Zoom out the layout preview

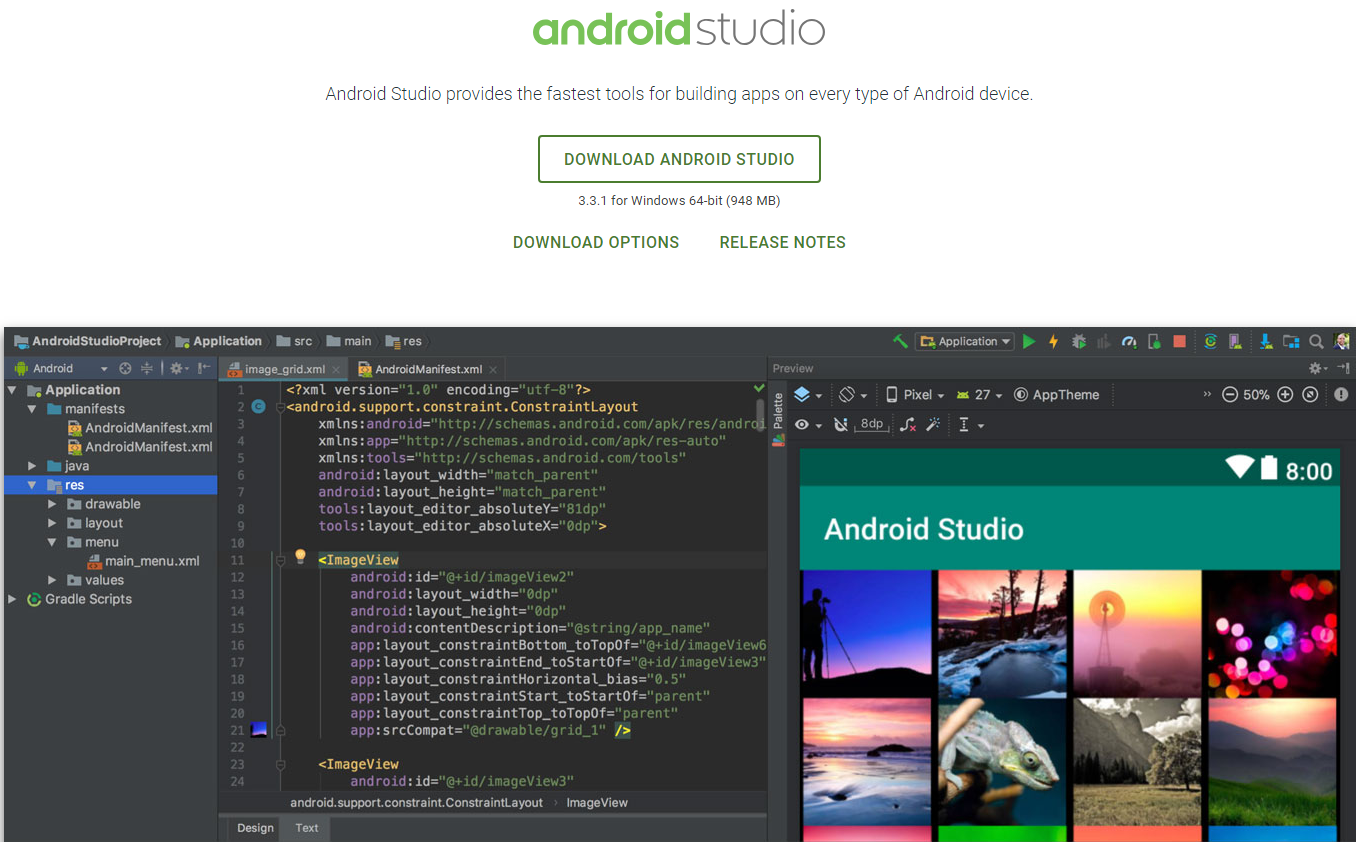(1231, 395)
